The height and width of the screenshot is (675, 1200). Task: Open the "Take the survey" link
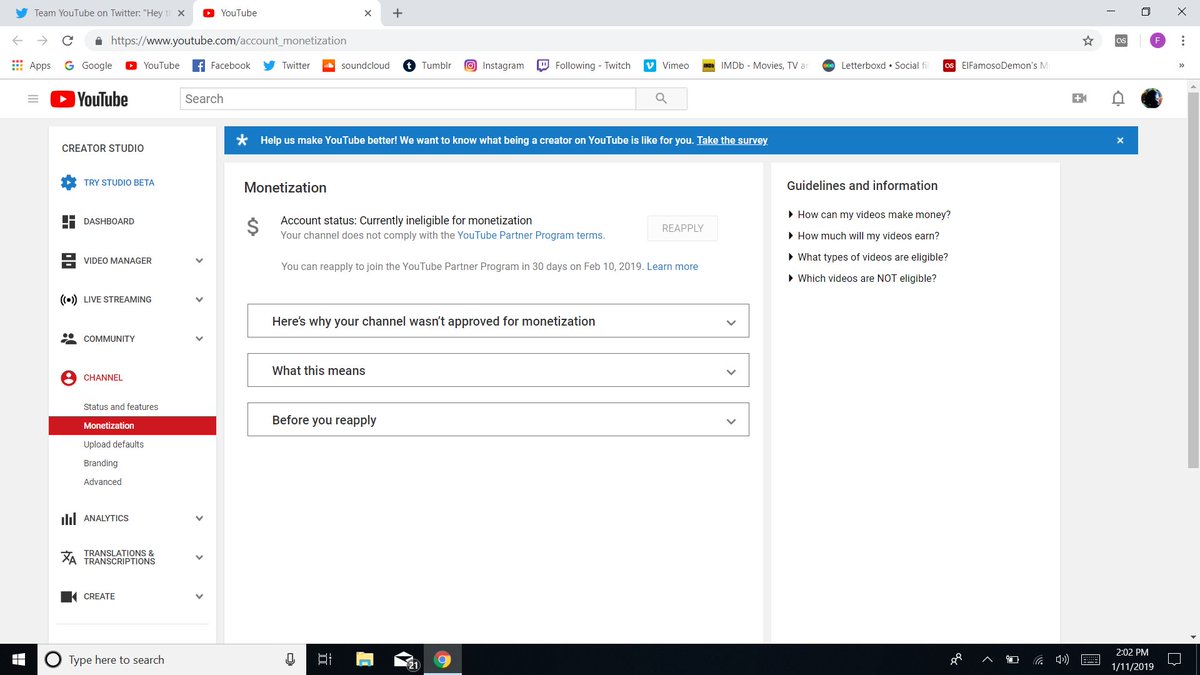(x=732, y=140)
